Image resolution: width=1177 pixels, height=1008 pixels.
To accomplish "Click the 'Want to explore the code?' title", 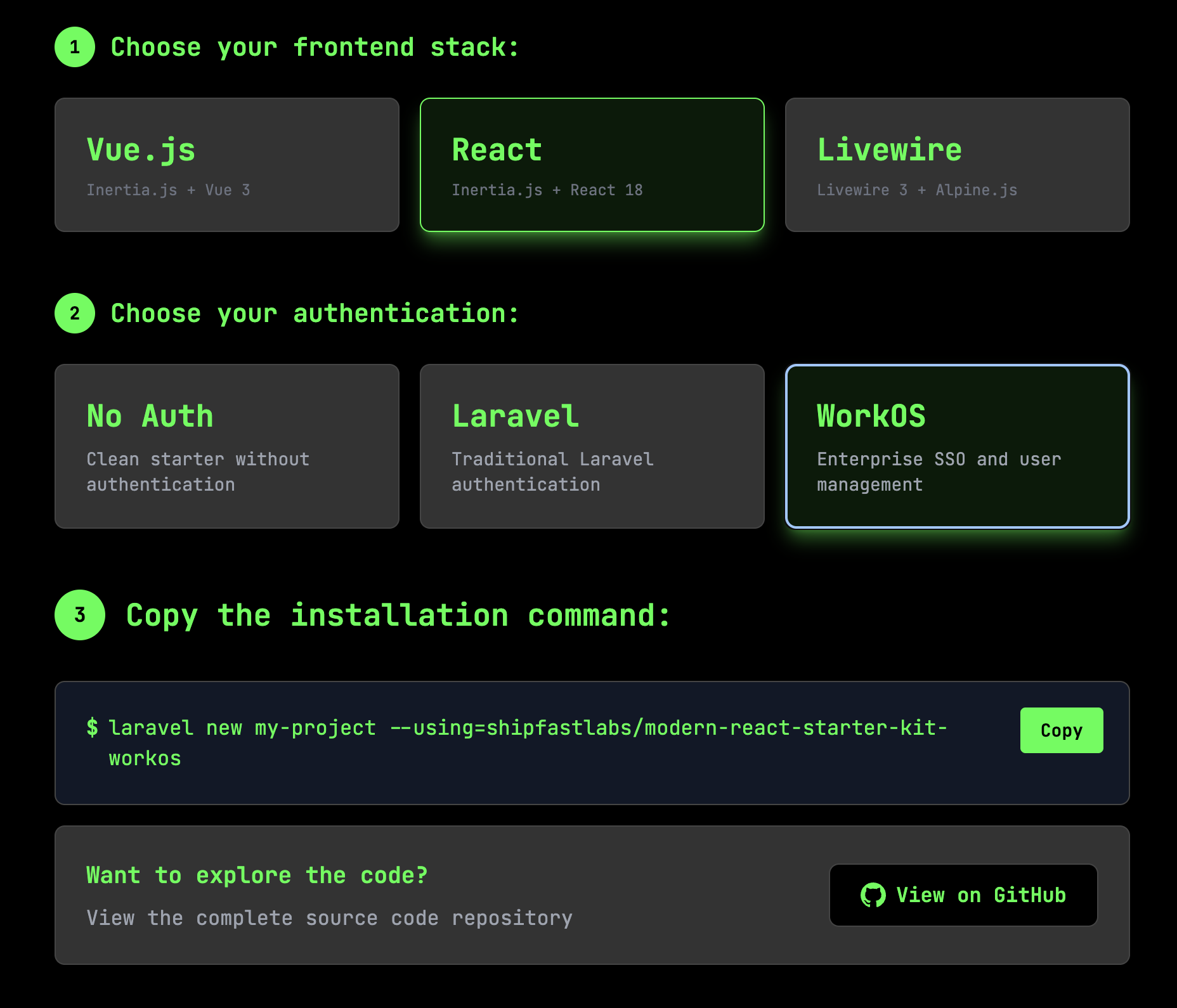I will coord(257,876).
